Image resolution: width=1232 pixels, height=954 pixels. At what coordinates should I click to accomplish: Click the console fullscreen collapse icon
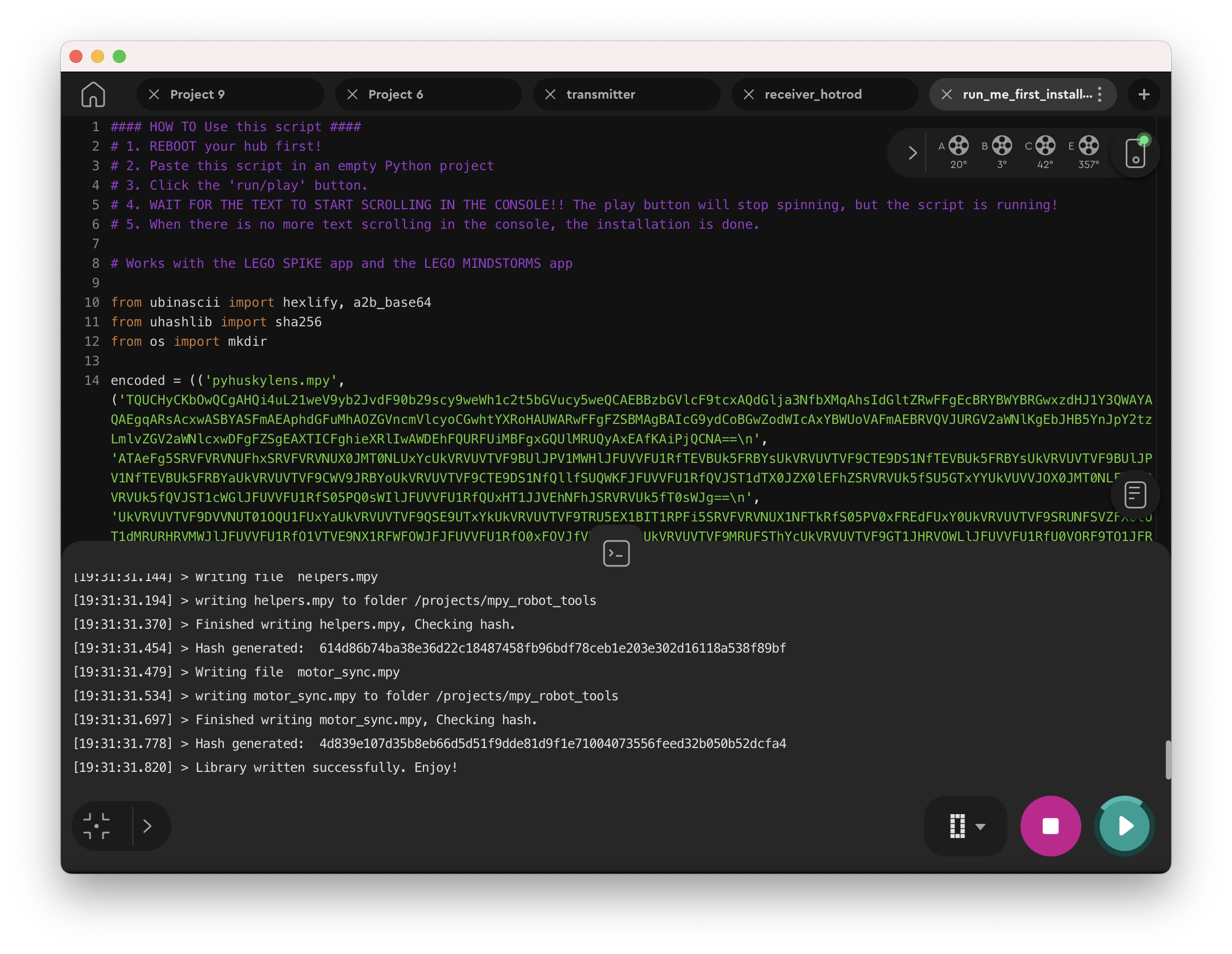point(97,826)
